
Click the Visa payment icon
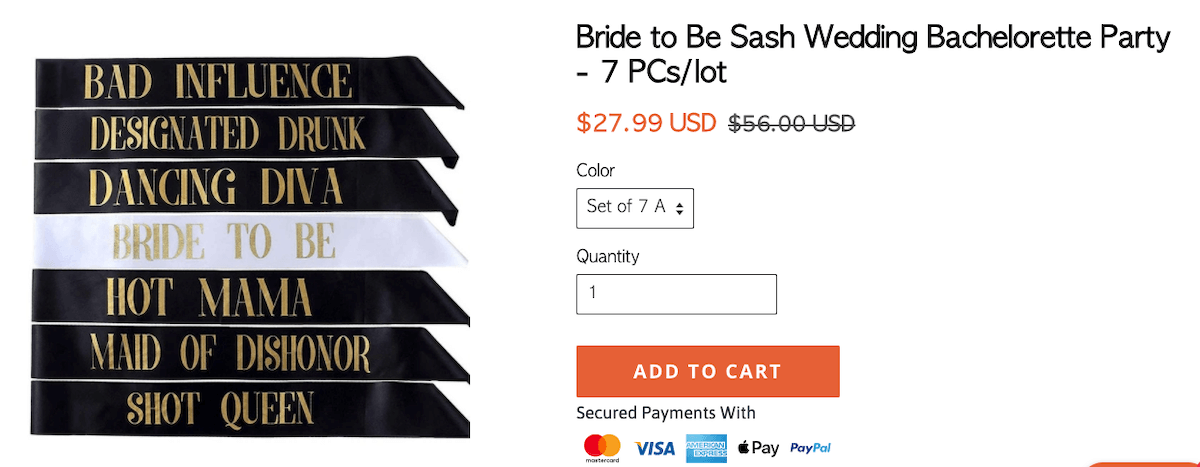coord(654,448)
